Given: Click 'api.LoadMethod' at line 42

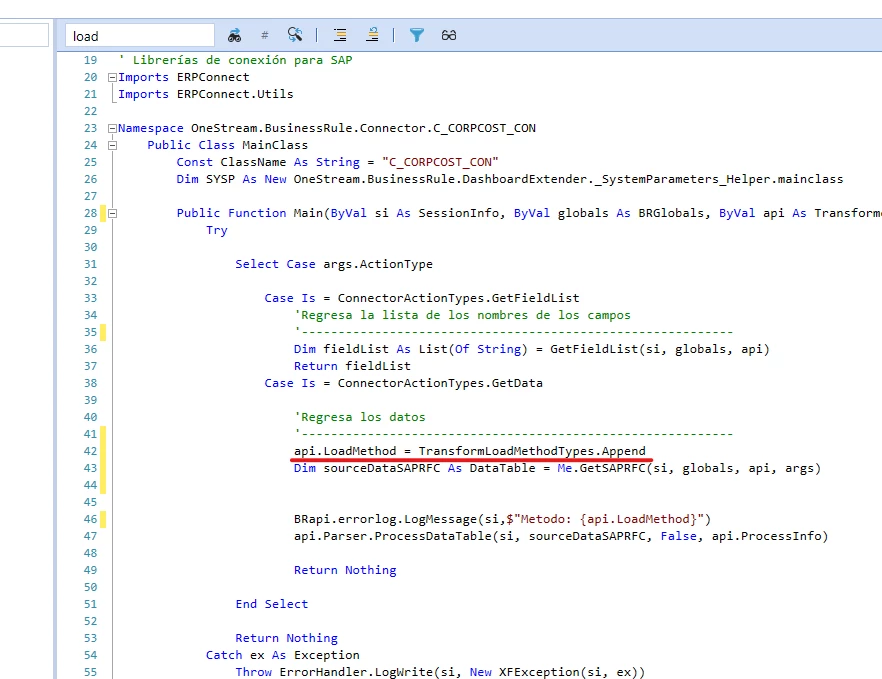Looking at the screenshot, I should [345, 451].
